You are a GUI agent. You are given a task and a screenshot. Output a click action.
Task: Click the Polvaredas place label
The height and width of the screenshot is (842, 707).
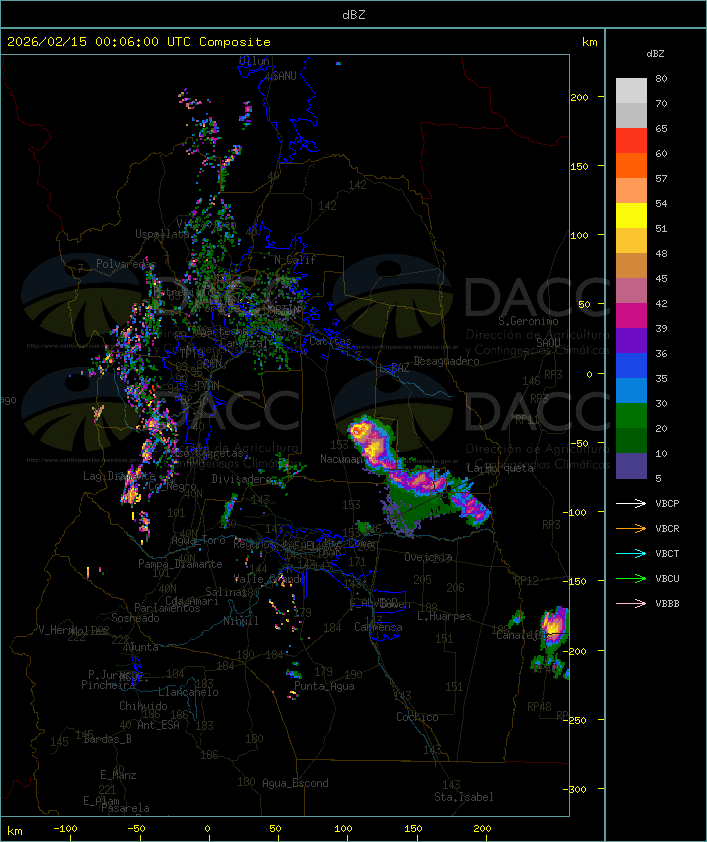pos(126,264)
